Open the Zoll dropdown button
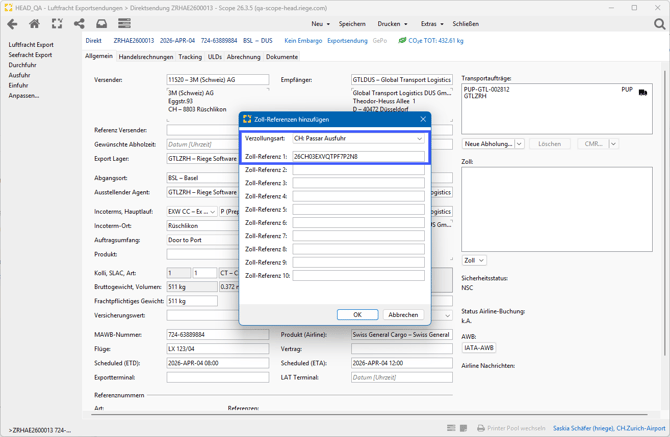Viewport: 670px width, 437px height. tap(474, 260)
